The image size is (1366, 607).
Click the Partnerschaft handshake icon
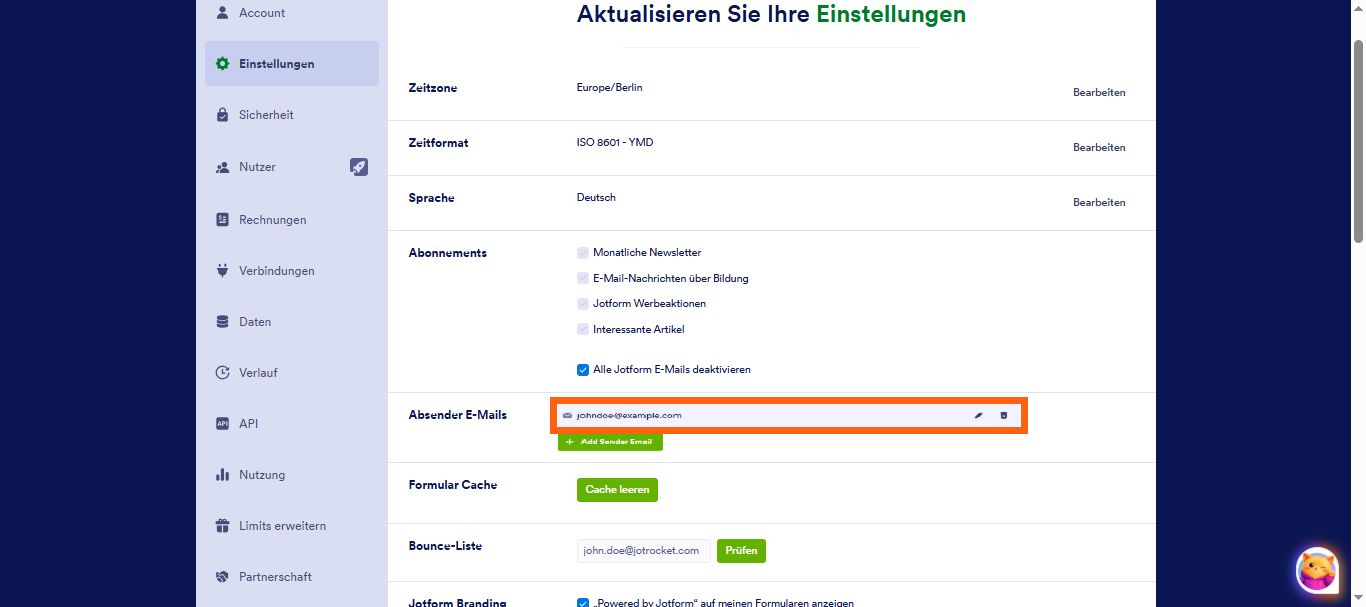[223, 577]
